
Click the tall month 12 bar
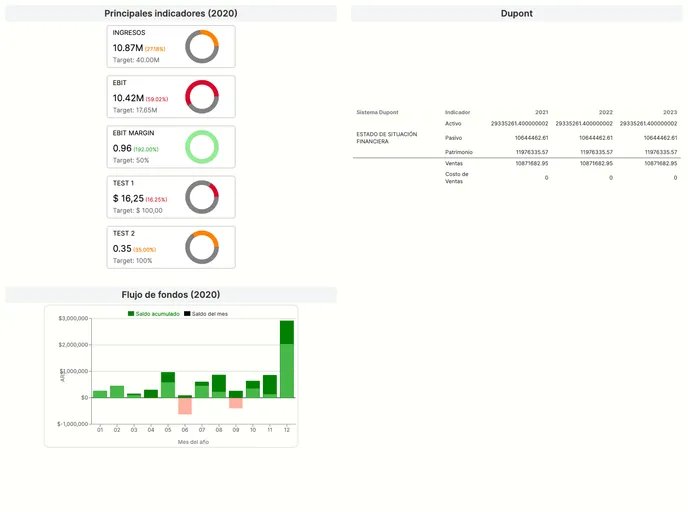click(x=287, y=360)
